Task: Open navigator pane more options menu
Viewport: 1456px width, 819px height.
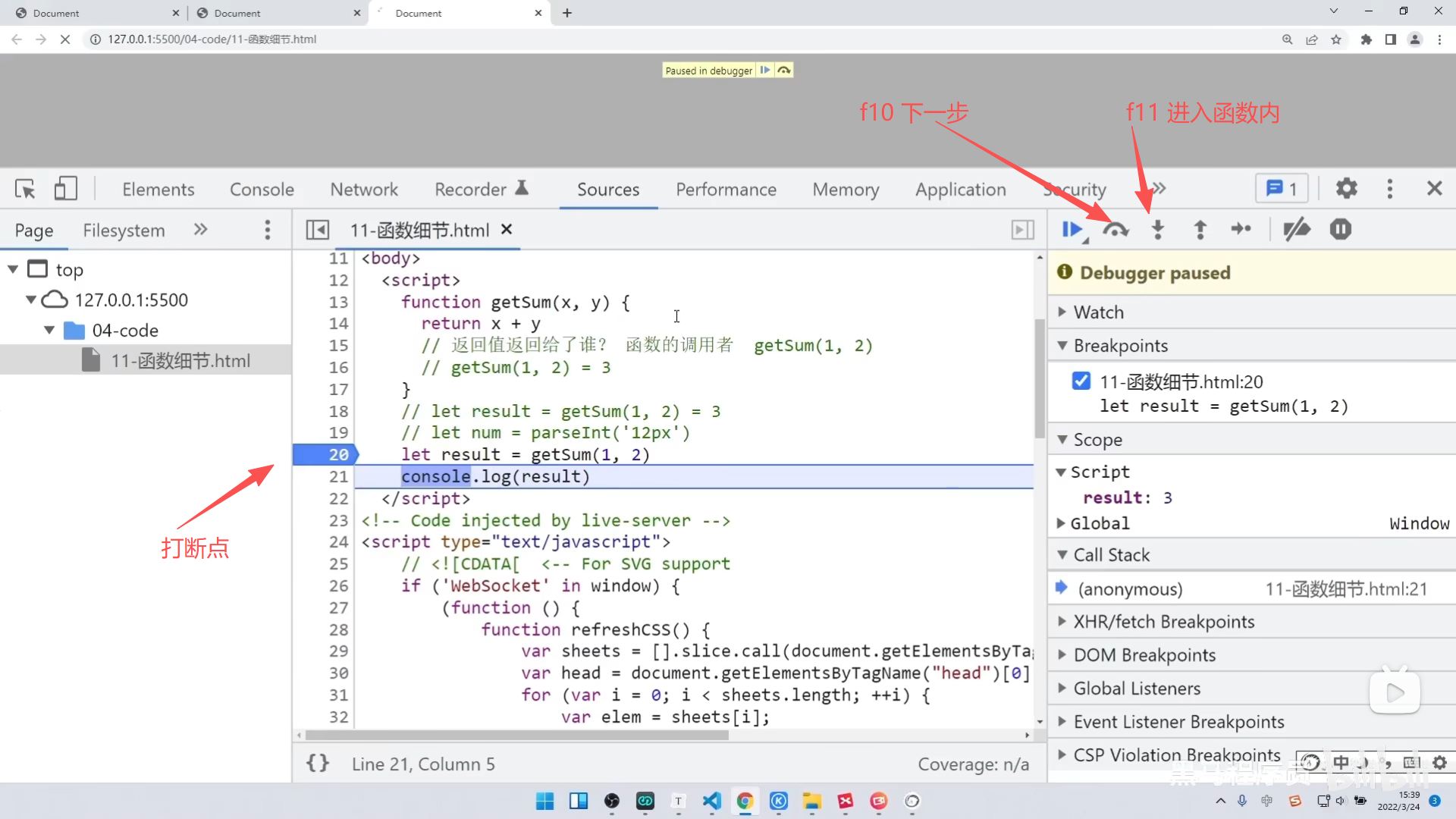Action: [x=267, y=230]
